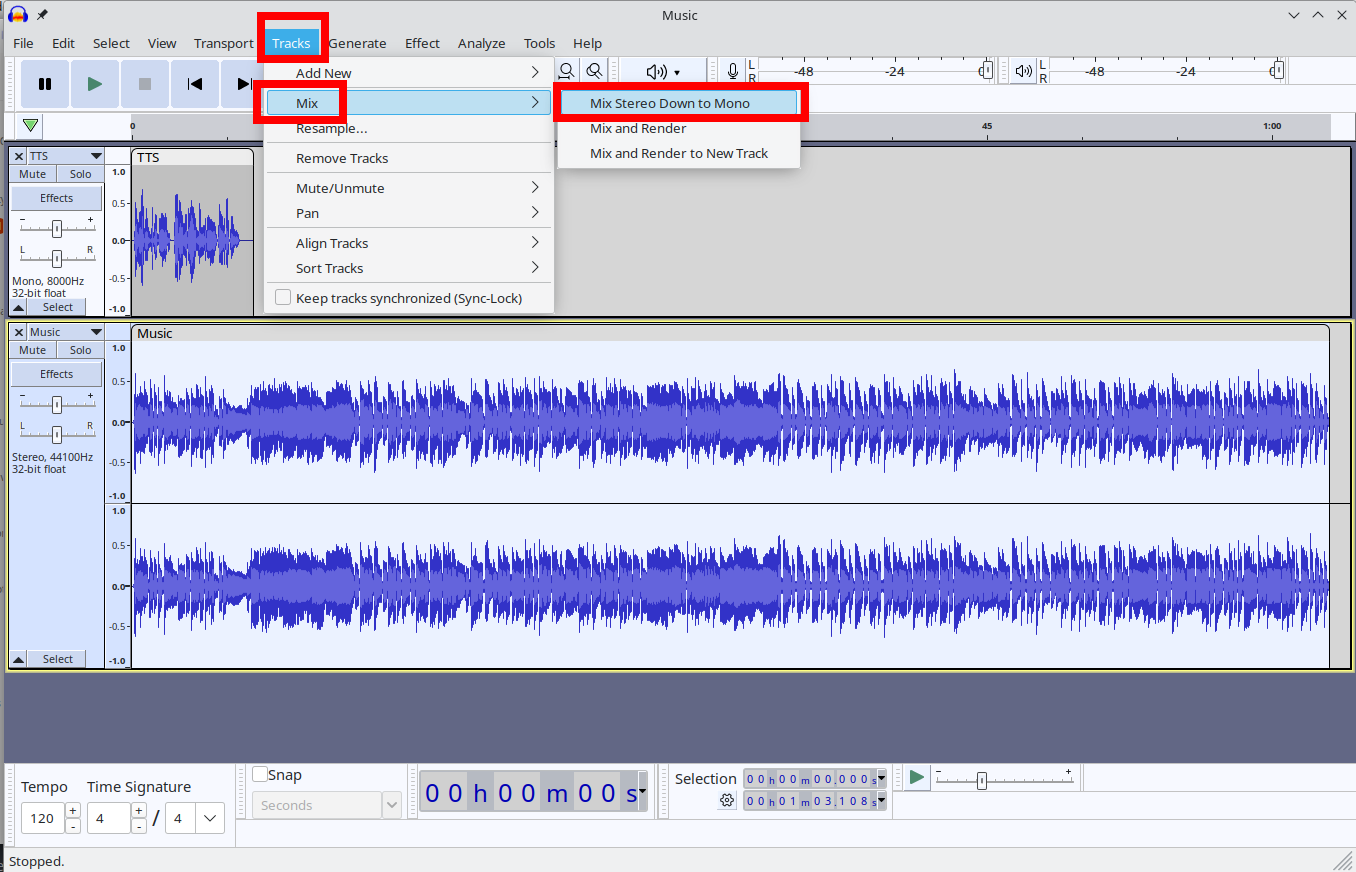Viewport: 1356px width, 872px height.
Task: Mute the Music track
Action: [x=33, y=350]
